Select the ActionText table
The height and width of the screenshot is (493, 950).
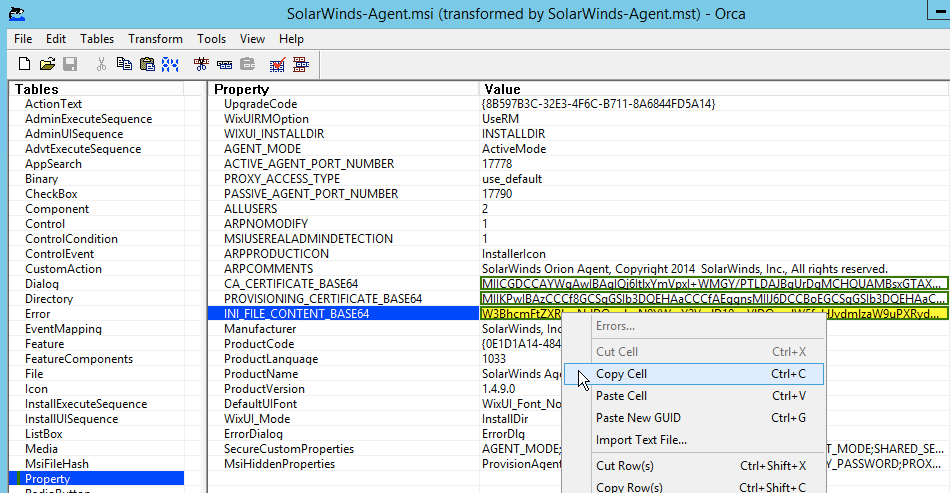coord(53,104)
